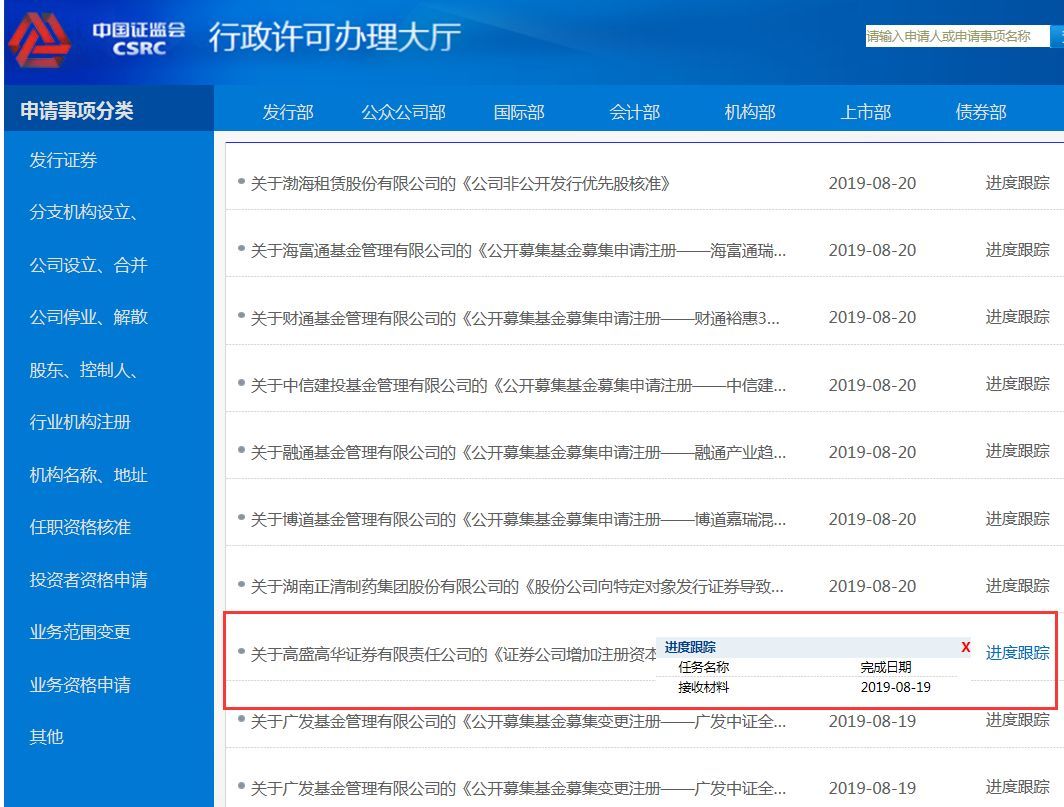Click the 申请事项分类 sidebar heading

pos(77,111)
